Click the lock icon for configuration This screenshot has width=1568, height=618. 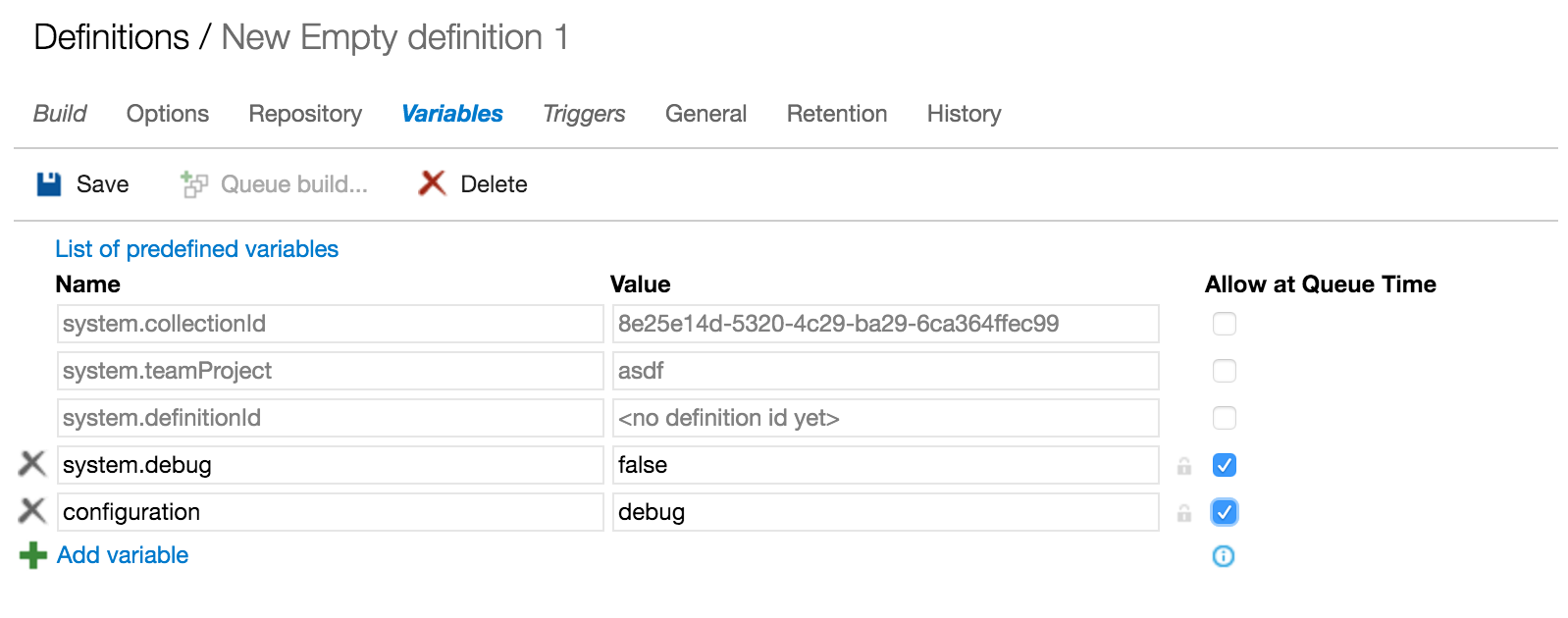point(1184,513)
